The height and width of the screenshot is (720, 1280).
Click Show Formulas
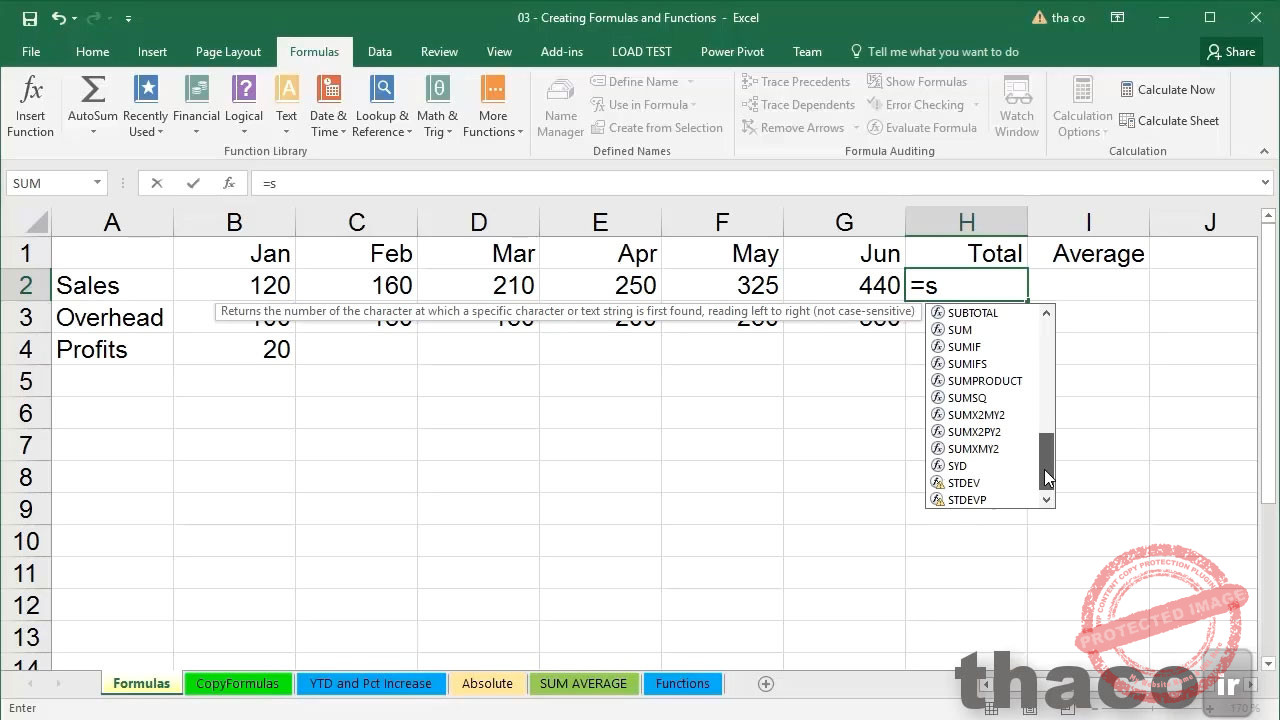tap(917, 82)
